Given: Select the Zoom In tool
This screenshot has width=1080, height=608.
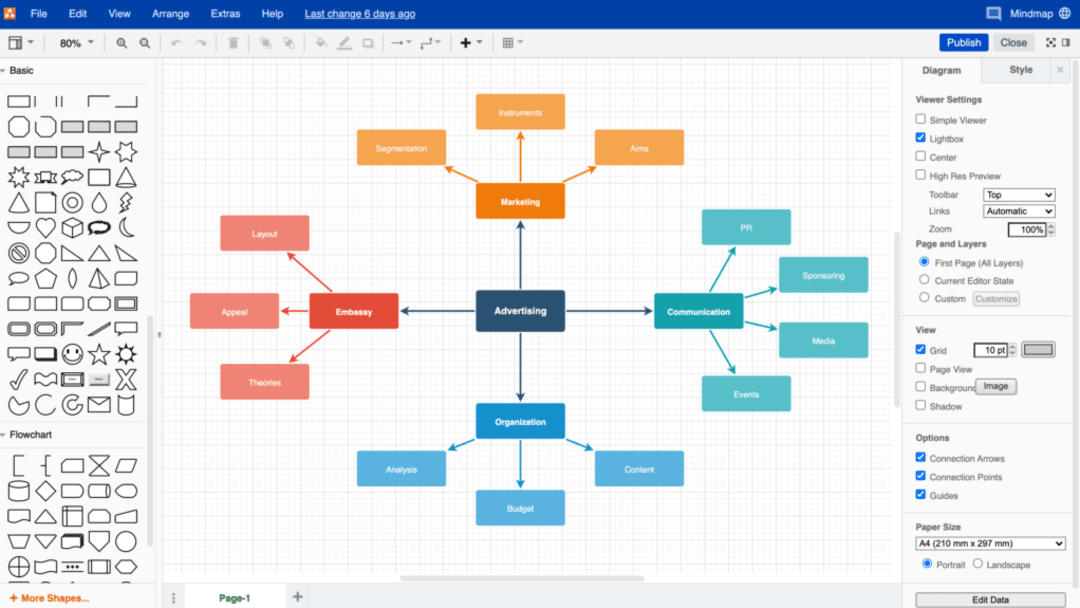Looking at the screenshot, I should click(121, 43).
